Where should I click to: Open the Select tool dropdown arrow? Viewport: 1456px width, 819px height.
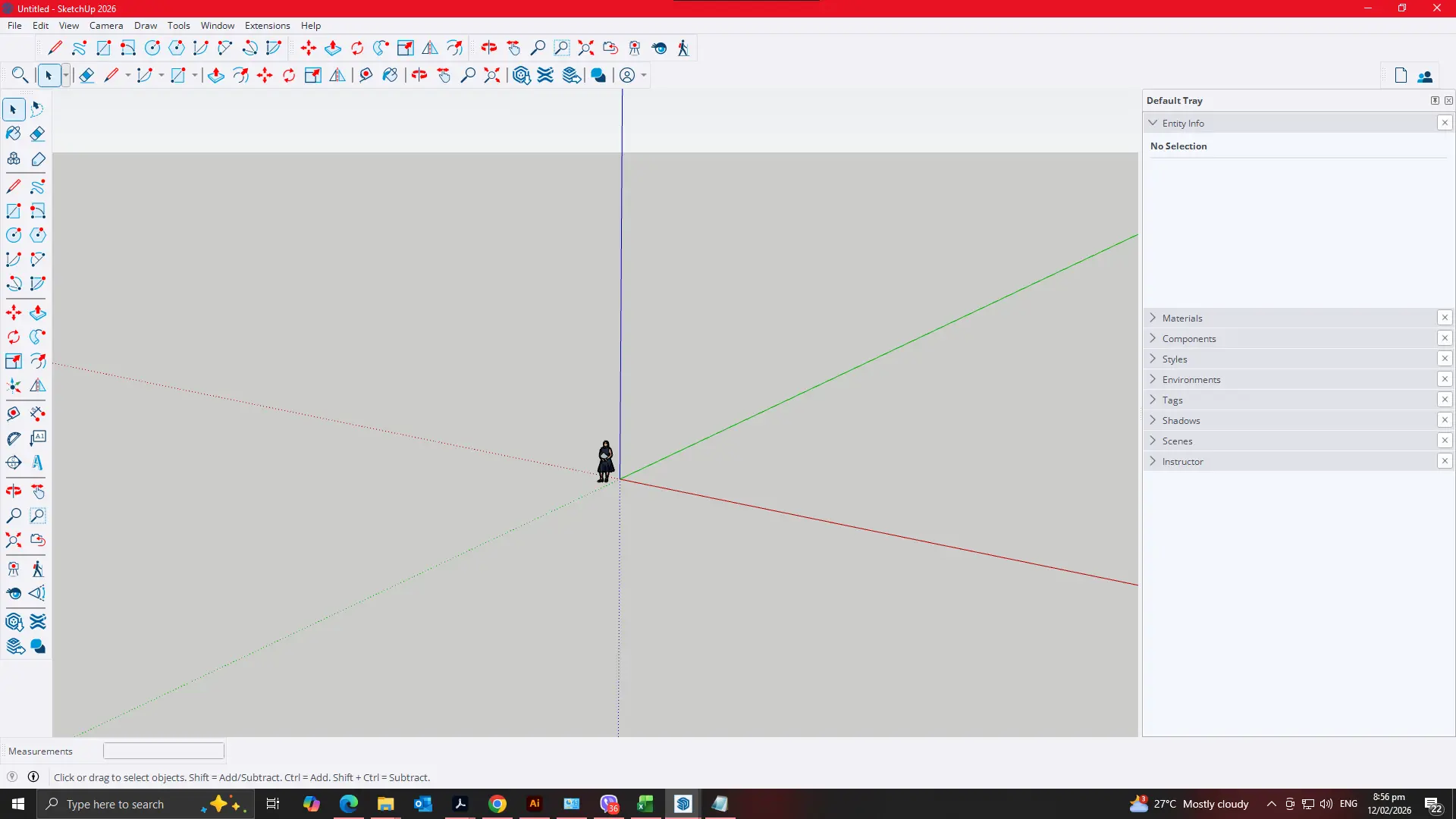pos(66,75)
